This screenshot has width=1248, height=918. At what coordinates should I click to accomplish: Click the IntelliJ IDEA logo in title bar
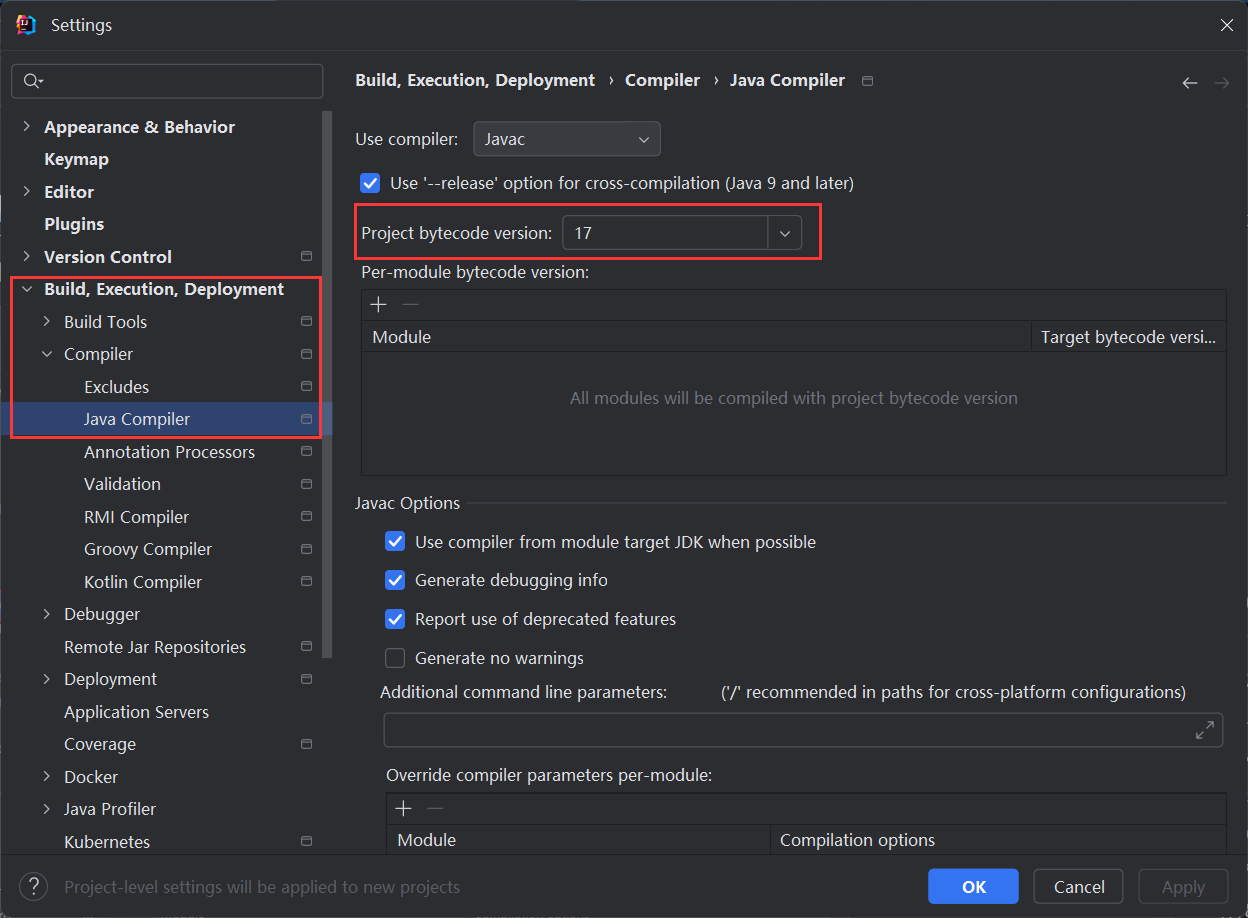pyautogui.click(x=26, y=25)
